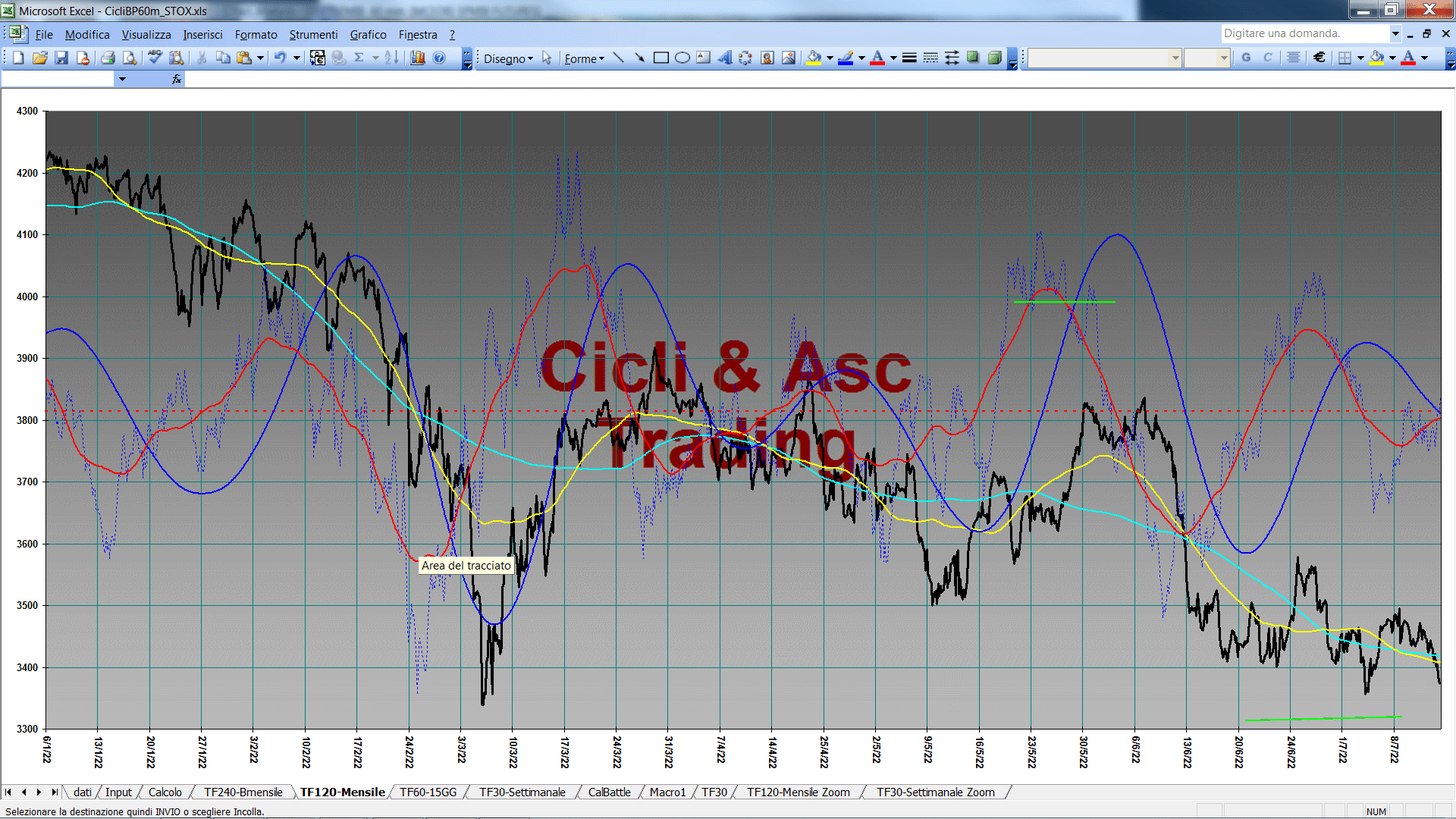Paste using the clipboard Paste icon
The image size is (1456, 819).
(244, 58)
